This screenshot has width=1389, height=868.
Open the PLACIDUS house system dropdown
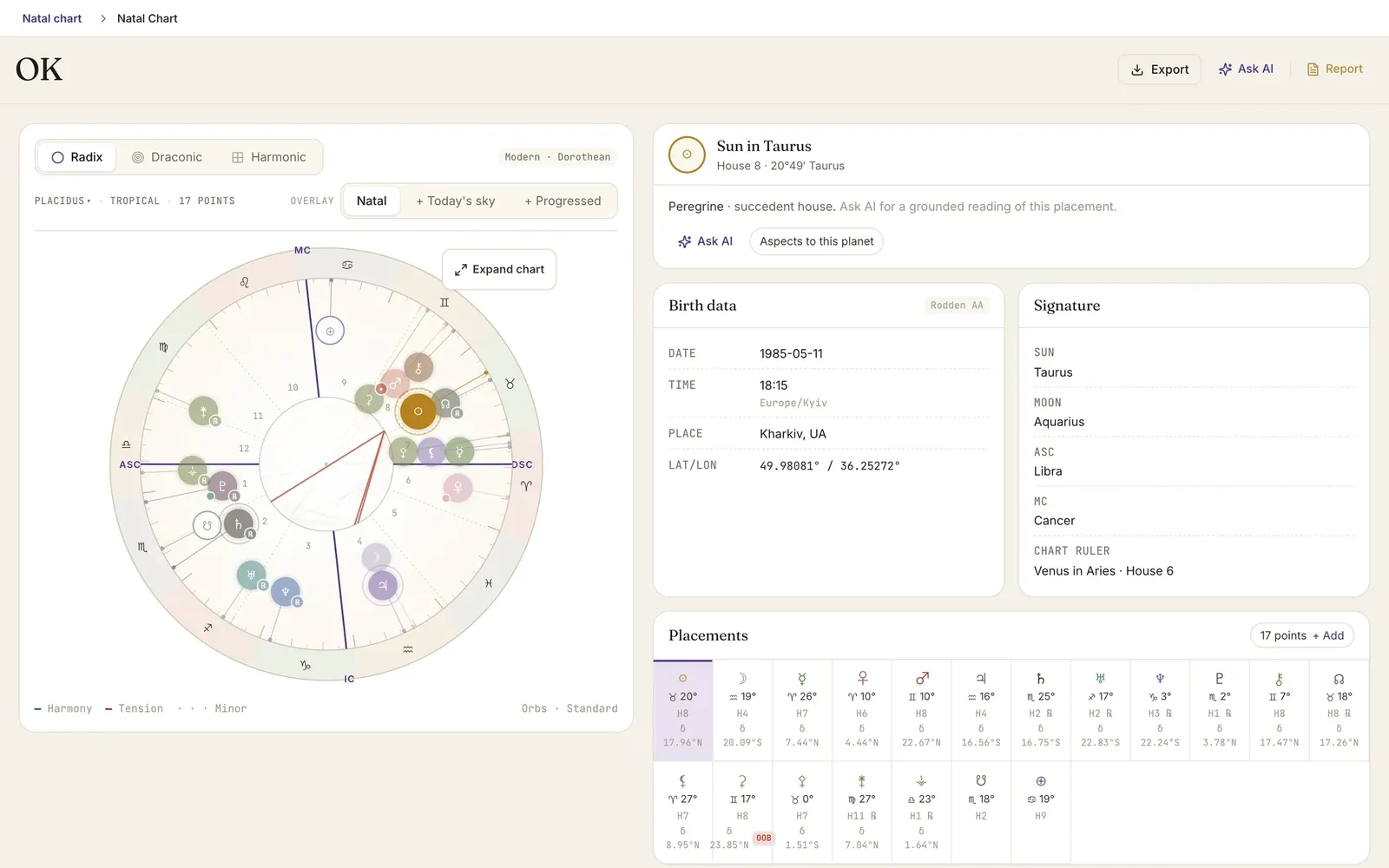coord(63,201)
